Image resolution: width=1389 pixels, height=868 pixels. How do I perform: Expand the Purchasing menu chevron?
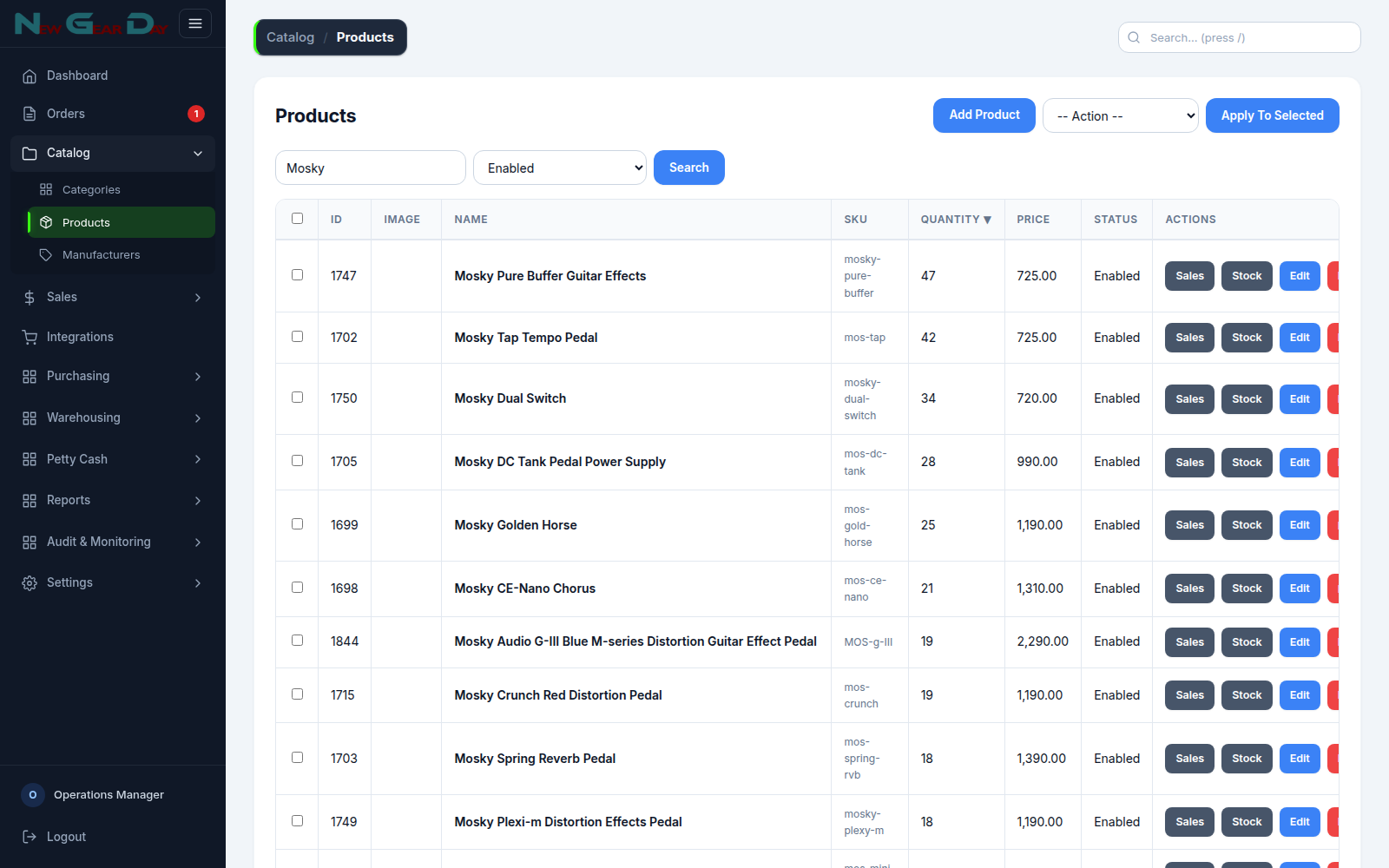(x=198, y=376)
